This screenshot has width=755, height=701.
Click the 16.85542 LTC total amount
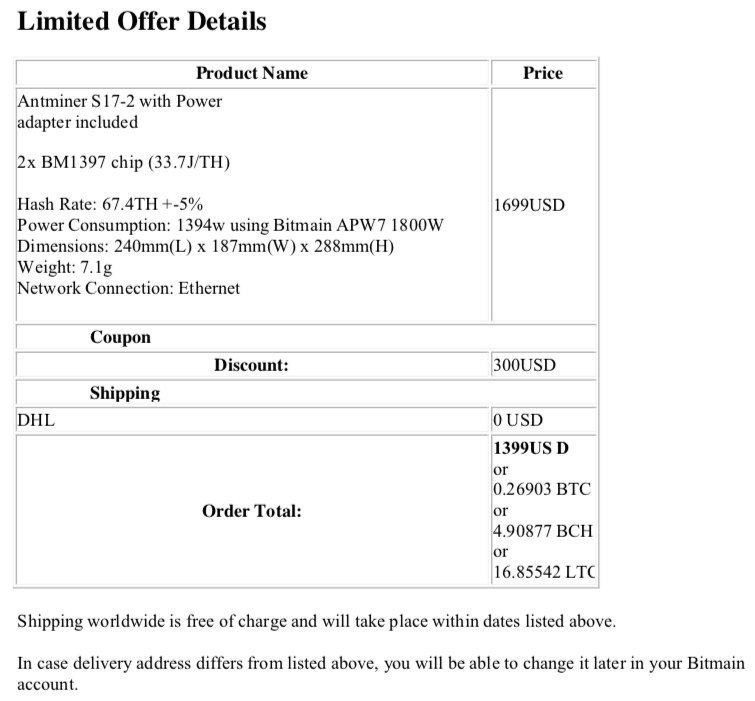543,573
